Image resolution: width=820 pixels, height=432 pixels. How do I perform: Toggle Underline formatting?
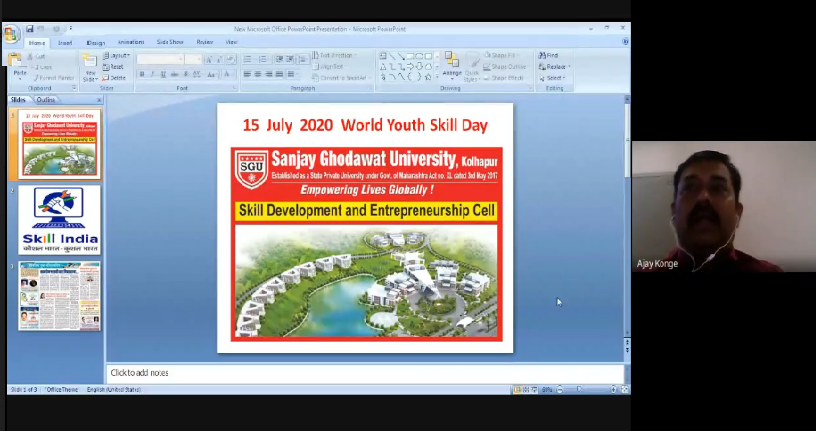164,75
